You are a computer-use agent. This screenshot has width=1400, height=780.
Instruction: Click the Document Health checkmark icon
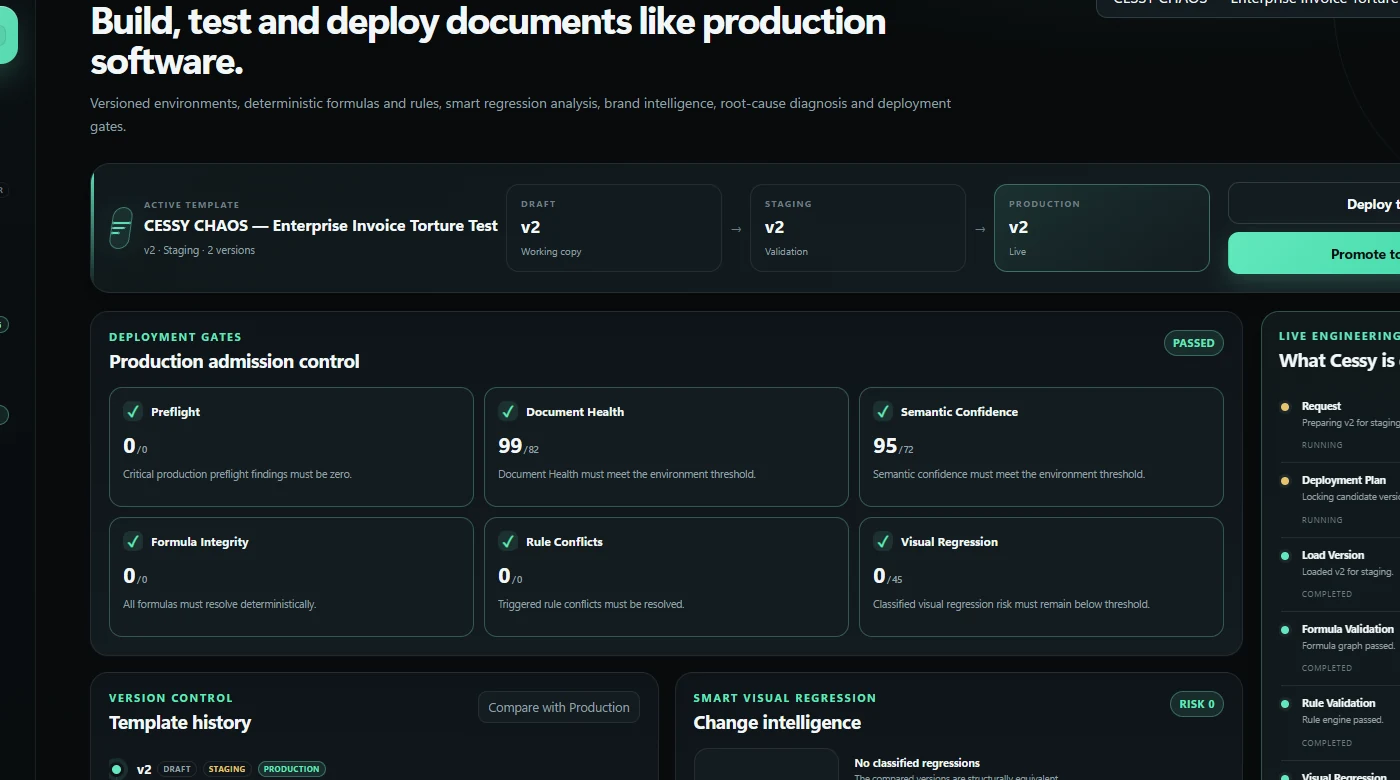pos(507,411)
